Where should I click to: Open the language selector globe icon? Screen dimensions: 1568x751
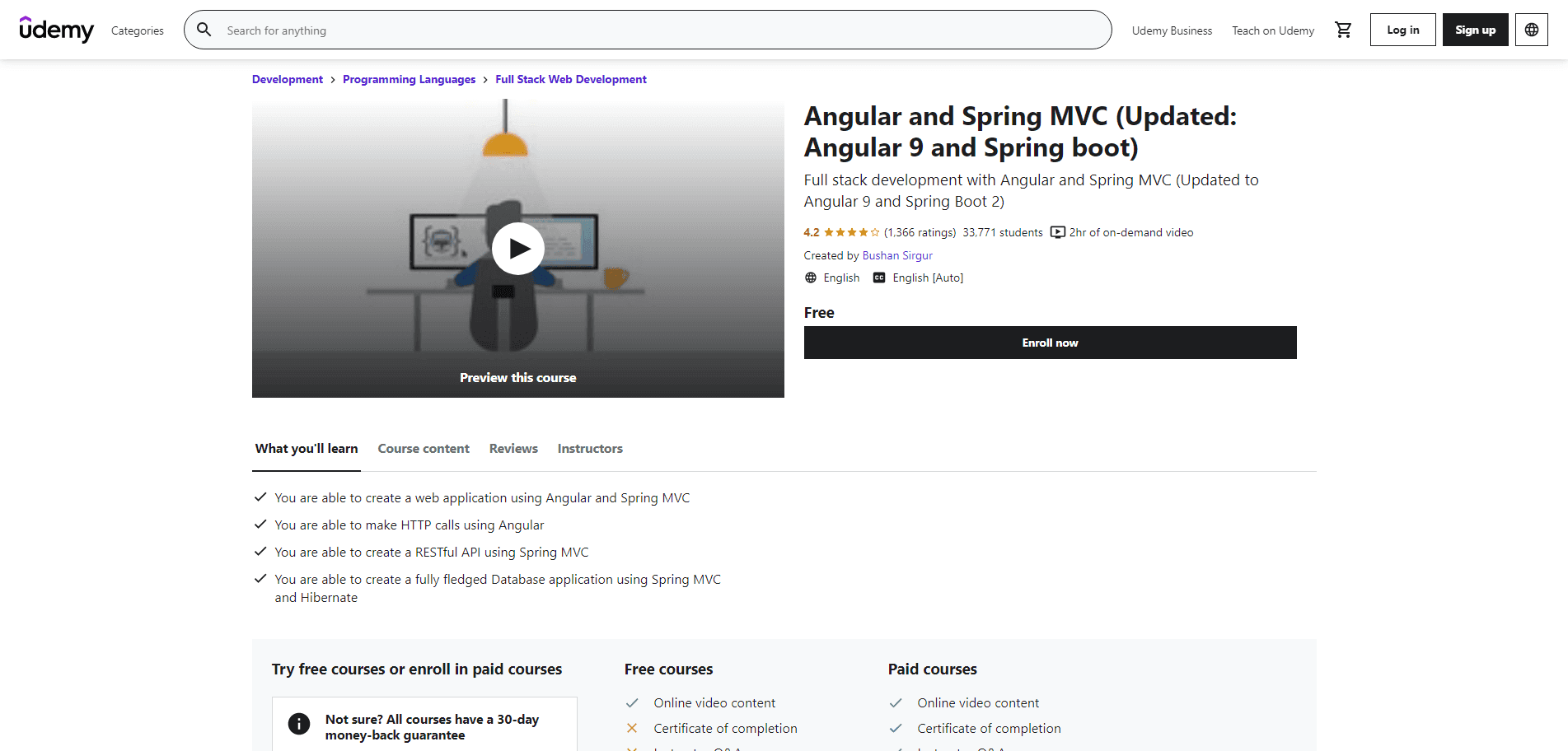point(1531,30)
